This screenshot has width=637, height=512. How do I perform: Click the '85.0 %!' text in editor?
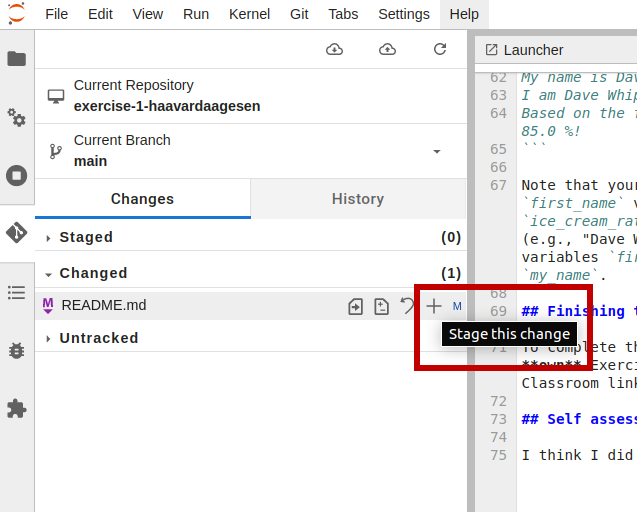point(551,131)
